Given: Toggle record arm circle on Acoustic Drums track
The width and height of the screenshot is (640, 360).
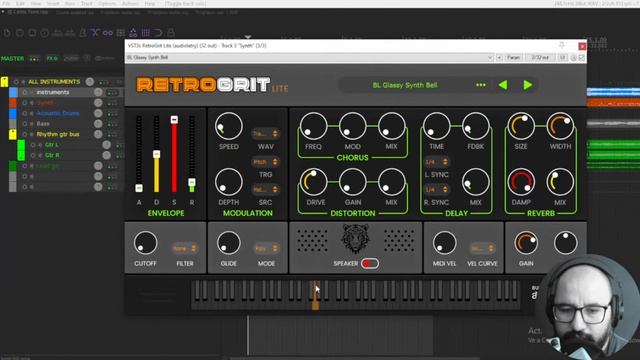Looking at the screenshot, I should [25, 113].
